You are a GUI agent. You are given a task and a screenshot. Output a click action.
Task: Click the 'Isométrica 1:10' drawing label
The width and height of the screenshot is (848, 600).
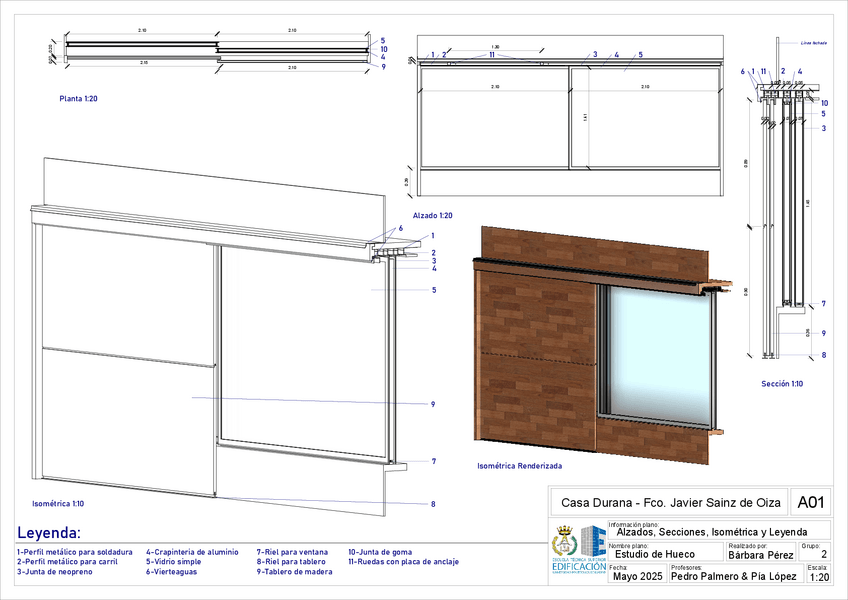click(58, 503)
